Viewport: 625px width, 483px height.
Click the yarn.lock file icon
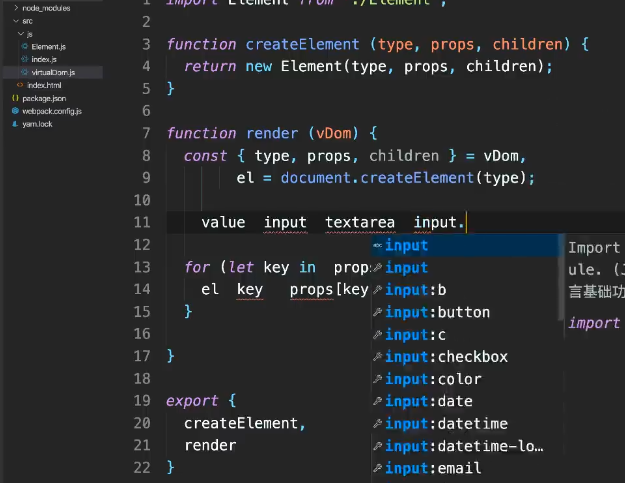(x=15, y=124)
